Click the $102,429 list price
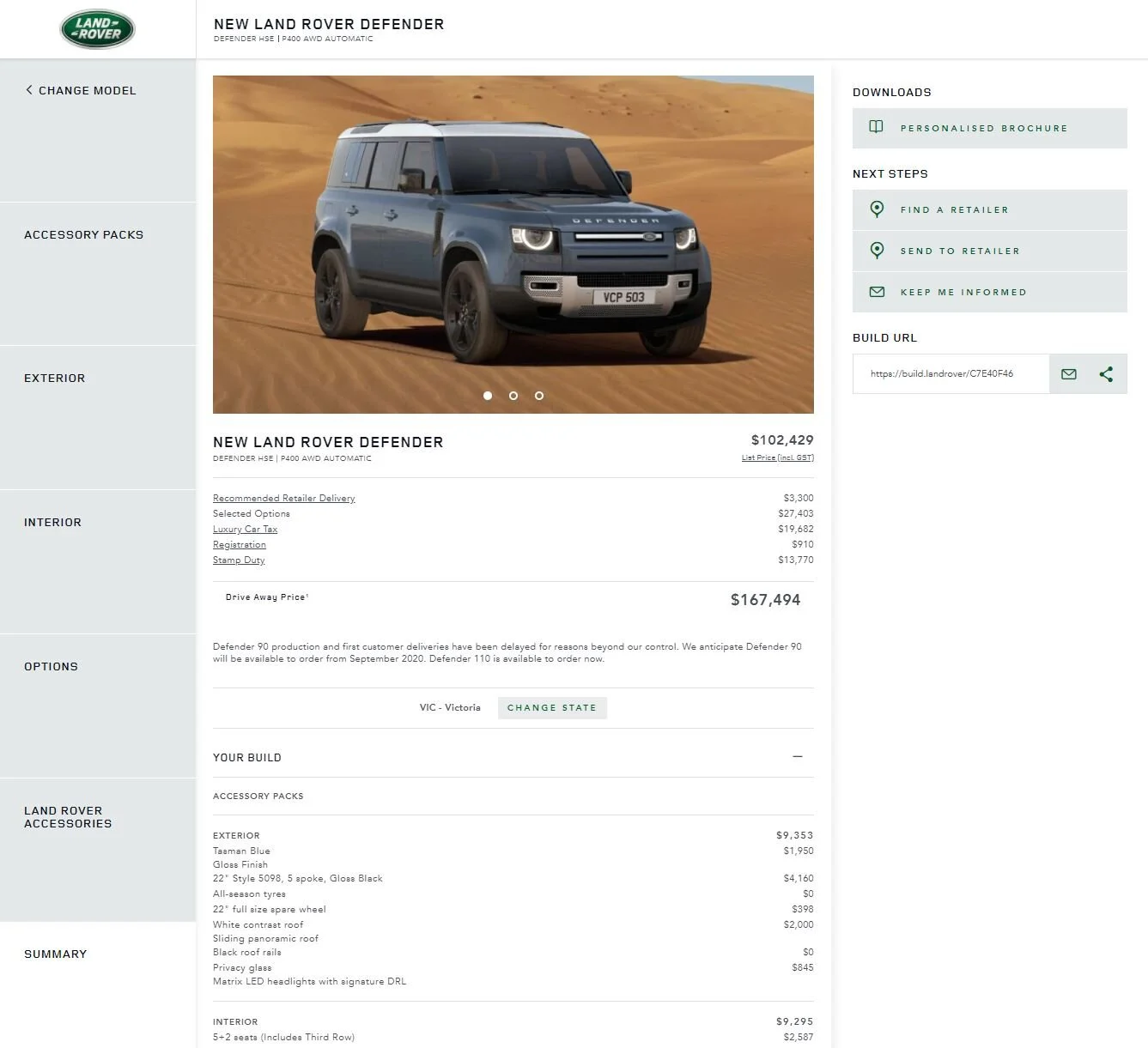1148x1048 pixels. [782, 439]
